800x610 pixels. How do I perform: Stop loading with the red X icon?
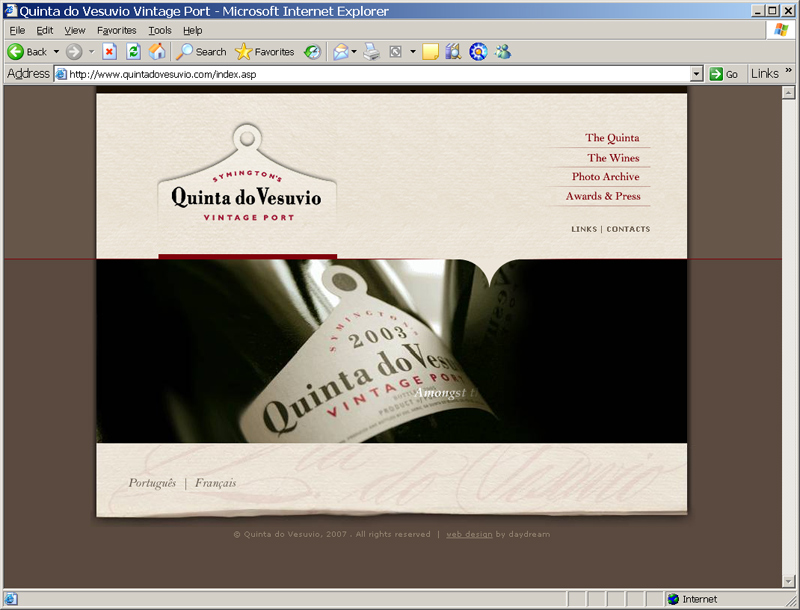pyautogui.click(x=109, y=52)
